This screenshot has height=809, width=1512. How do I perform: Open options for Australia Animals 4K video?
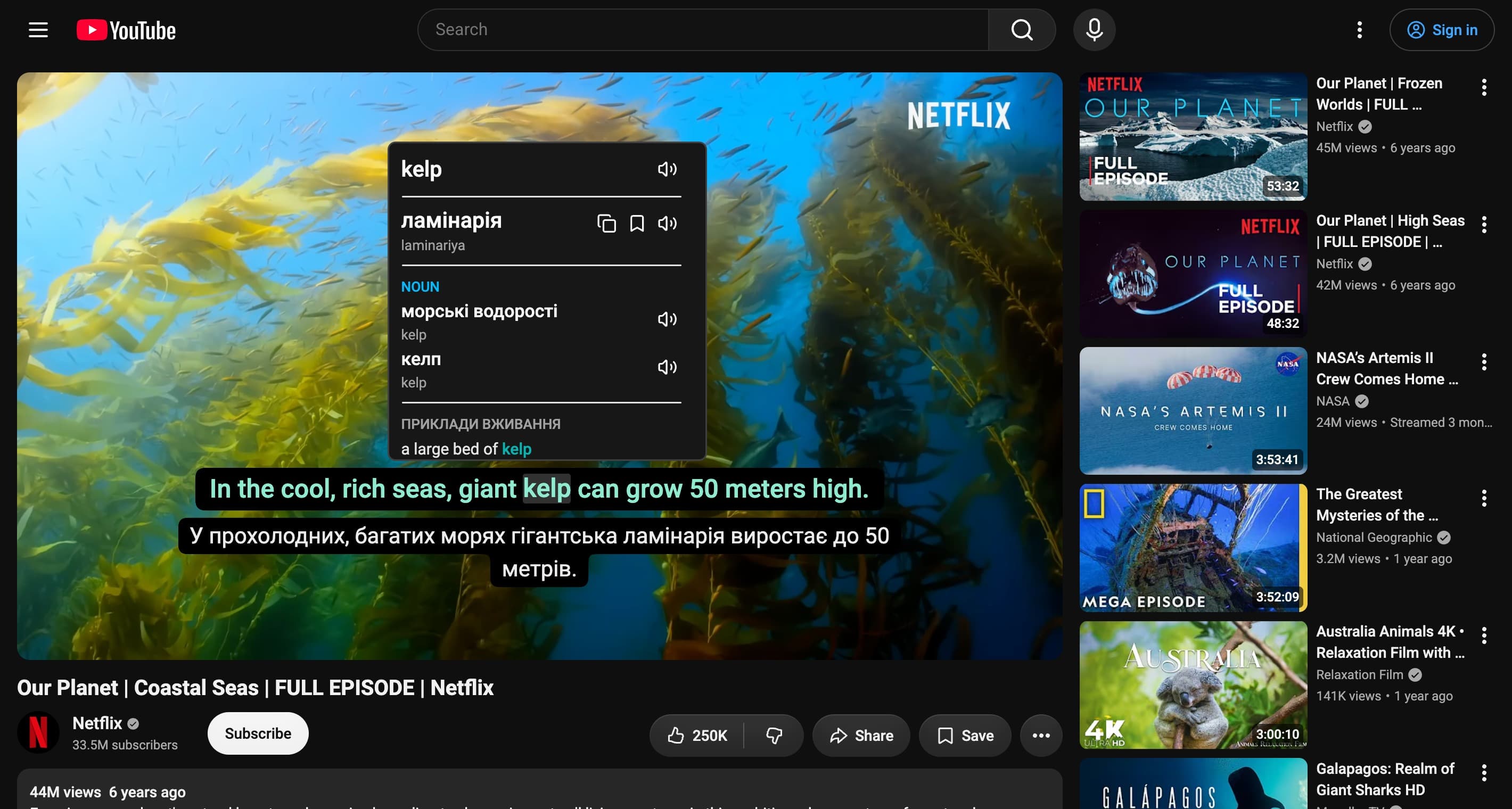pyautogui.click(x=1484, y=635)
